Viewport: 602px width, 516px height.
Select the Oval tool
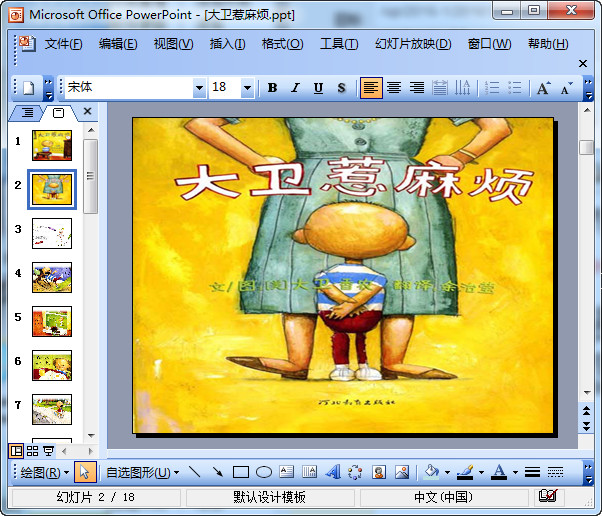coord(264,472)
